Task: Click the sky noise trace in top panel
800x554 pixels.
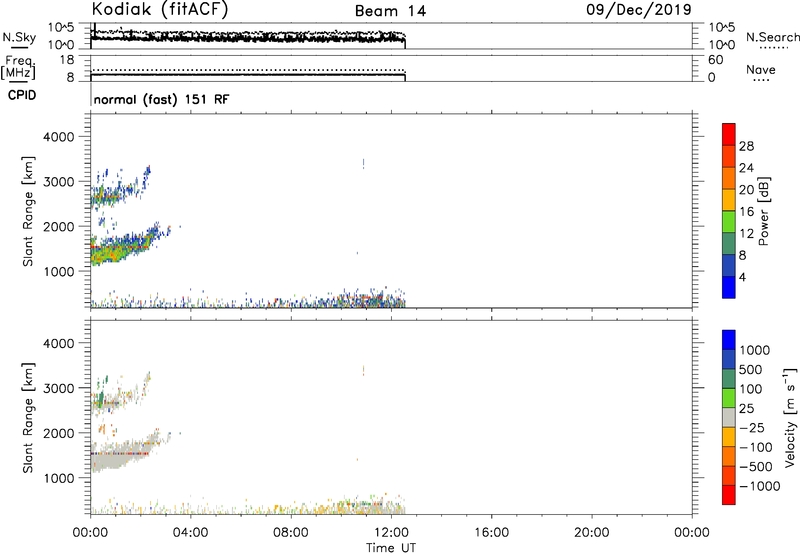Action: tap(247, 39)
